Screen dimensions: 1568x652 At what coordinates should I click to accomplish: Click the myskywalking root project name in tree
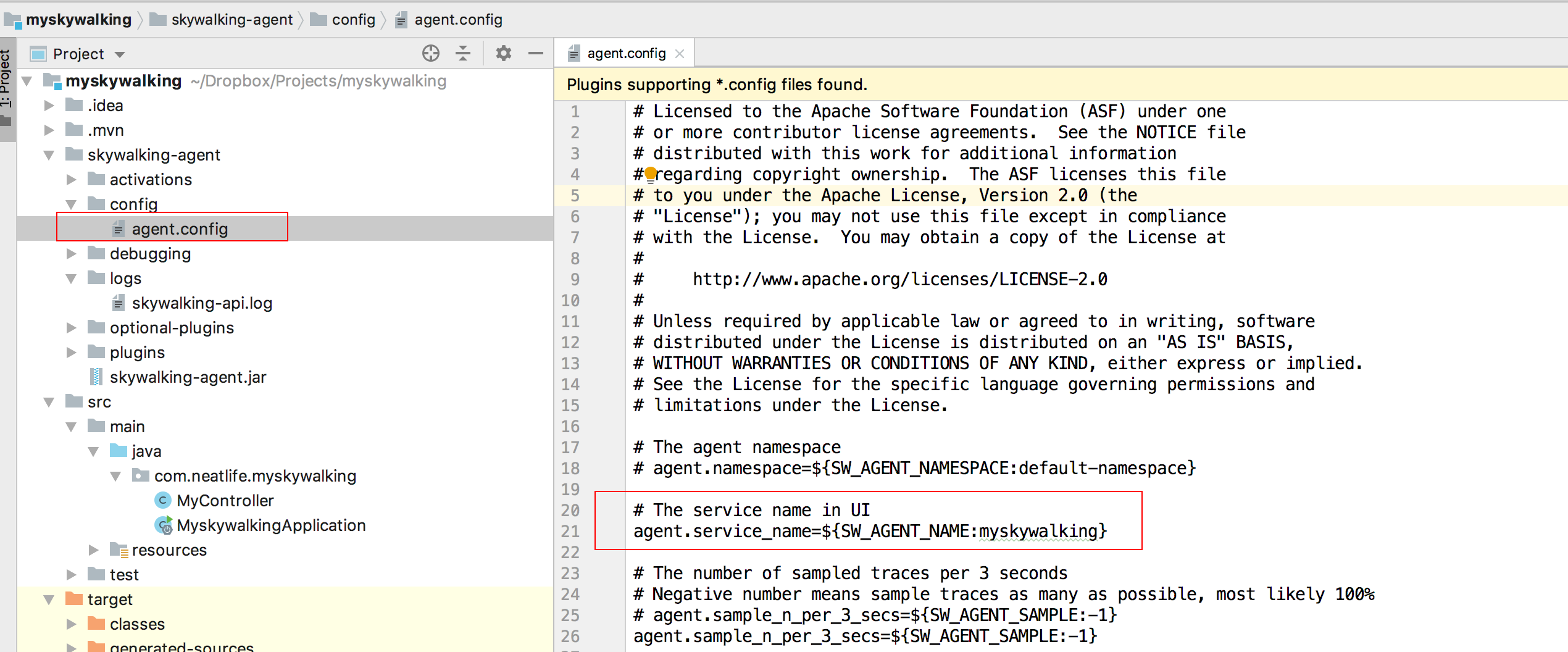[x=123, y=81]
